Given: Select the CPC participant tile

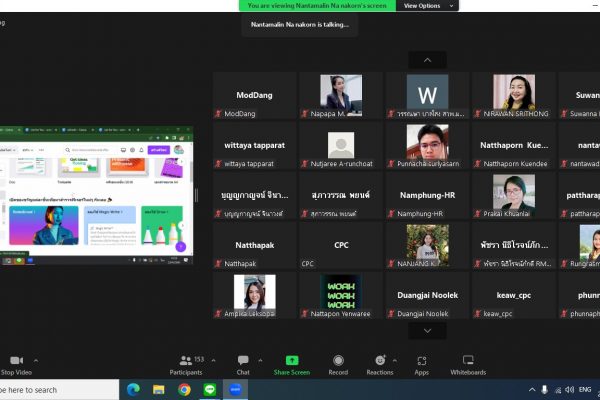Looking at the screenshot, I should (341, 245).
